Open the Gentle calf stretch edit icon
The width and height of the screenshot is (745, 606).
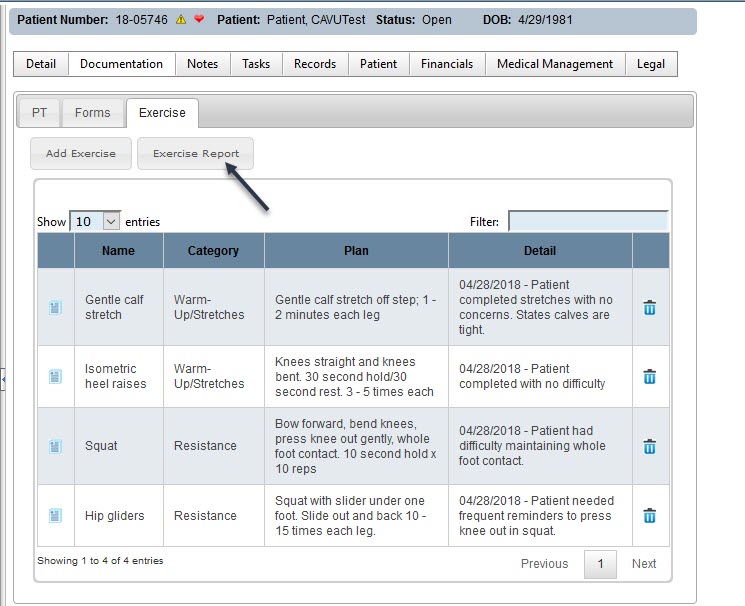55,308
